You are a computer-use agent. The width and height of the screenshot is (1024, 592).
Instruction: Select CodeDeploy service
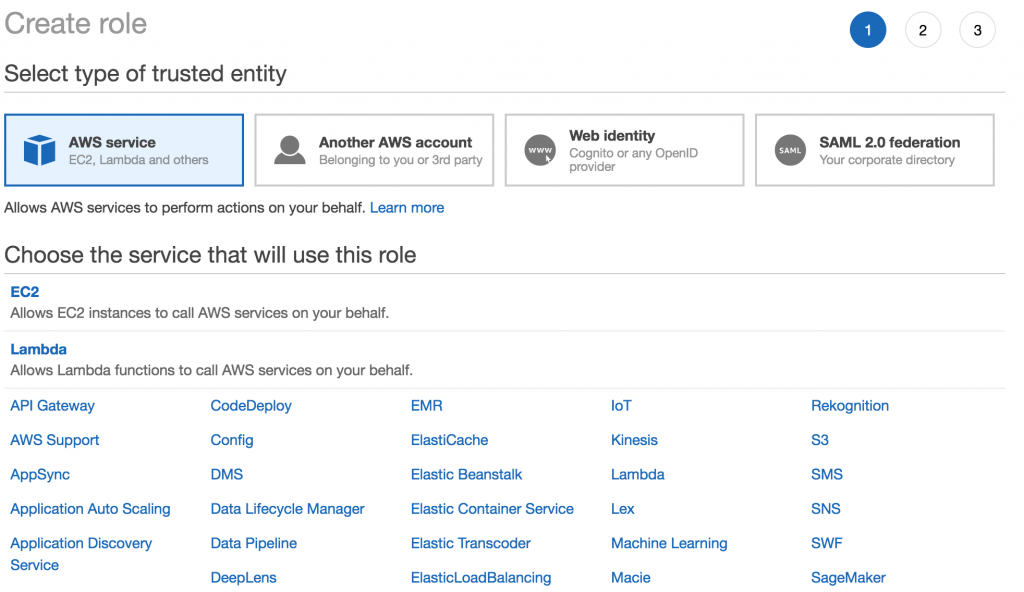251,406
